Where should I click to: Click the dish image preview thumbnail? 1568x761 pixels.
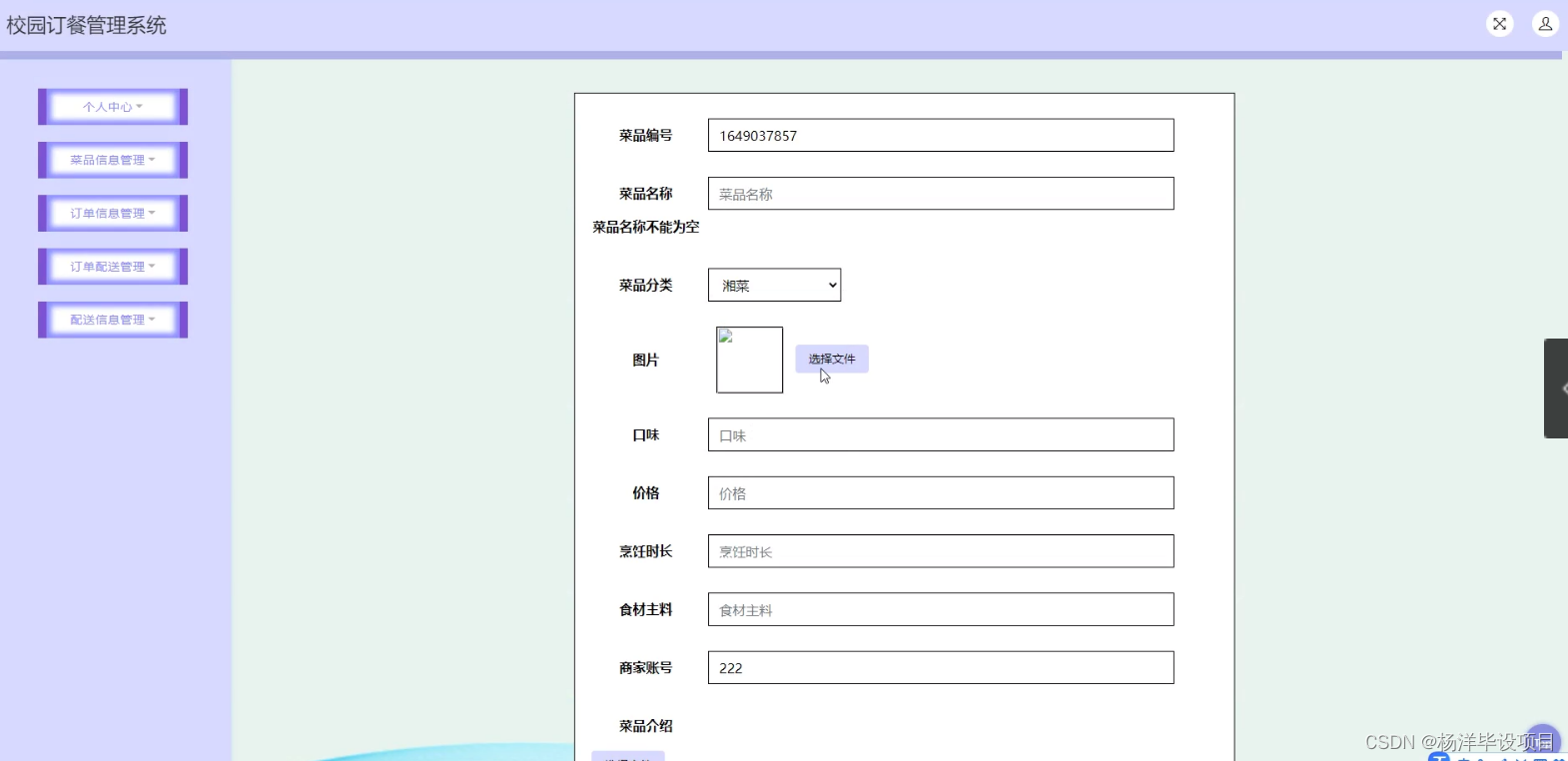click(x=749, y=360)
